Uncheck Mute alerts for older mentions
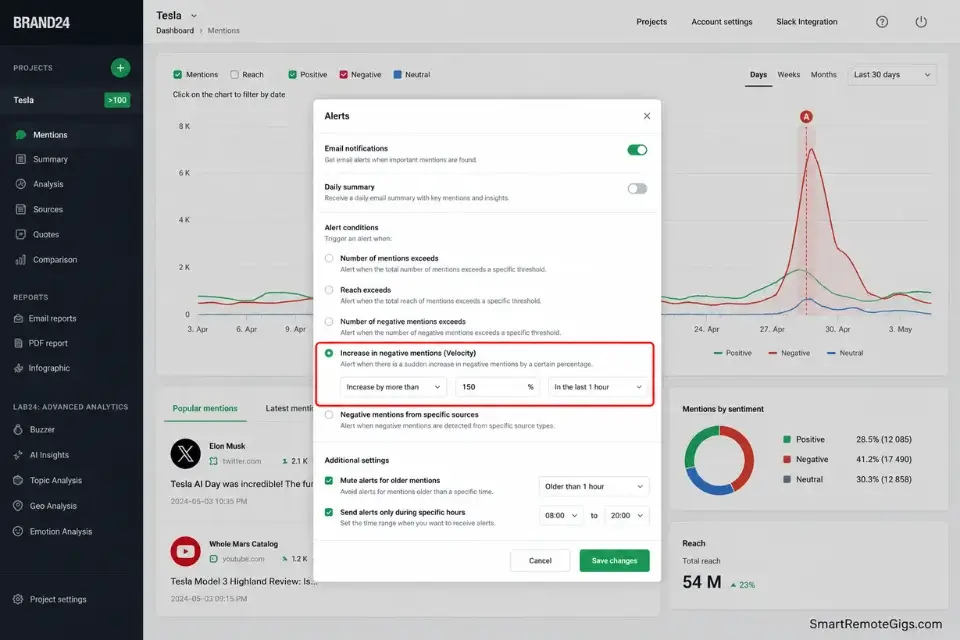The width and height of the screenshot is (960, 640). click(329, 481)
